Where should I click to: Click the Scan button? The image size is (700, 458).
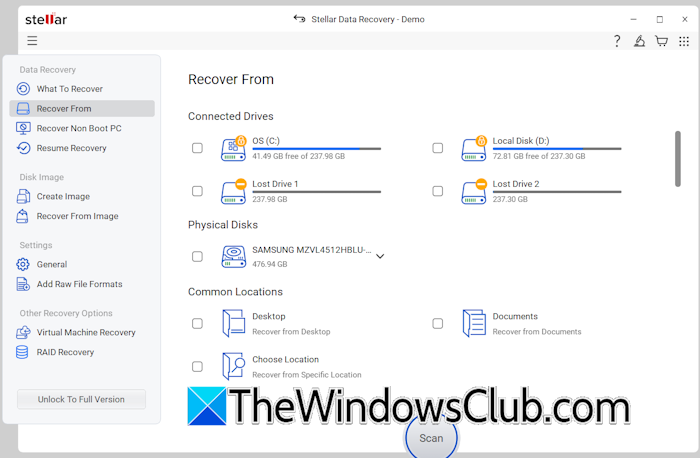point(431,438)
